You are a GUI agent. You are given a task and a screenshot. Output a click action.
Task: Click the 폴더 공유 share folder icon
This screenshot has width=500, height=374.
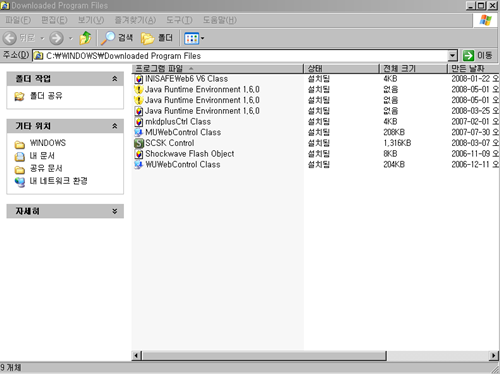click(x=20, y=96)
